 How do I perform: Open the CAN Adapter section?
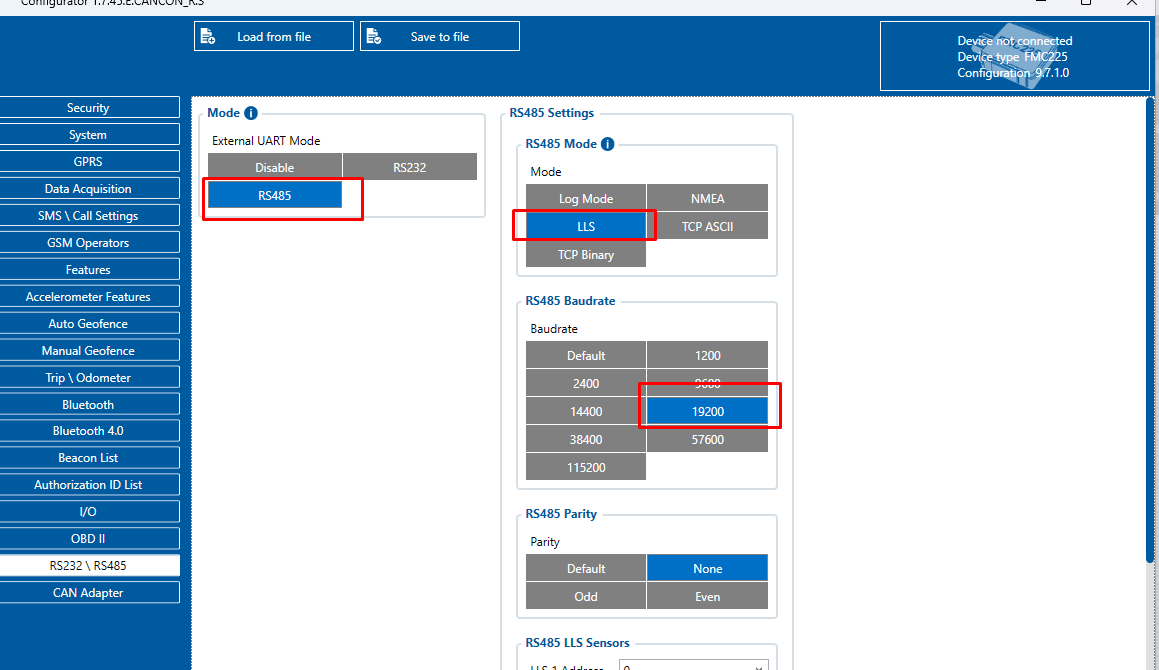point(88,593)
